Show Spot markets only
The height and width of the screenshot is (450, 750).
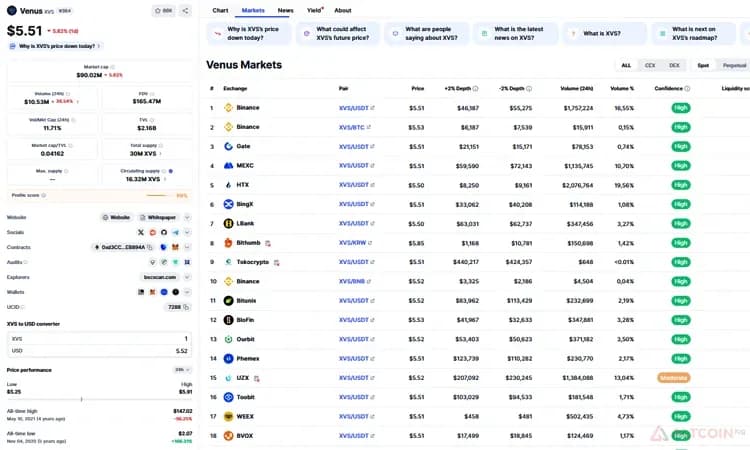pos(703,66)
